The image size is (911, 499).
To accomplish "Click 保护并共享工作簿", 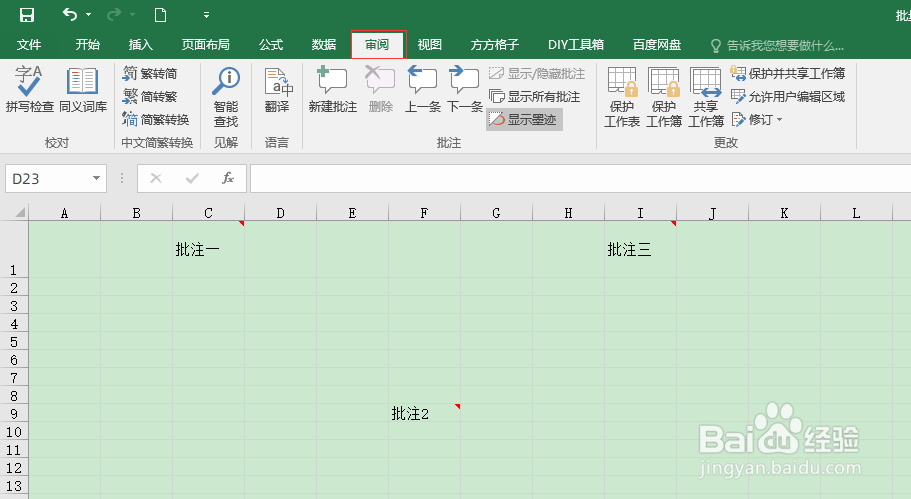I will 788,74.
